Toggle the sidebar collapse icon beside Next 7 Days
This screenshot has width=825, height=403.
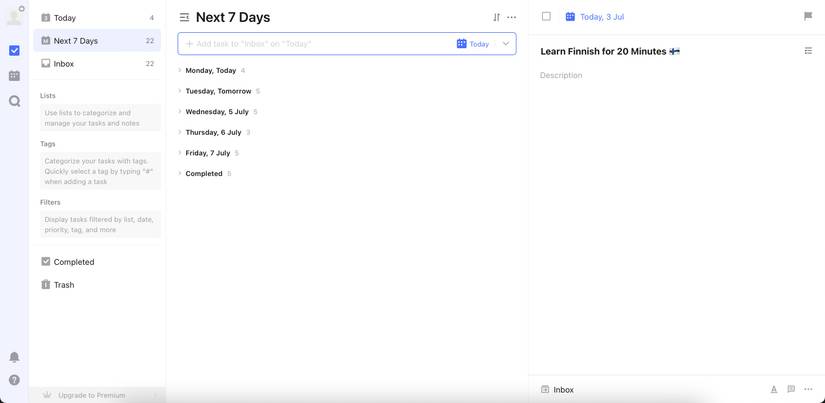coord(184,17)
